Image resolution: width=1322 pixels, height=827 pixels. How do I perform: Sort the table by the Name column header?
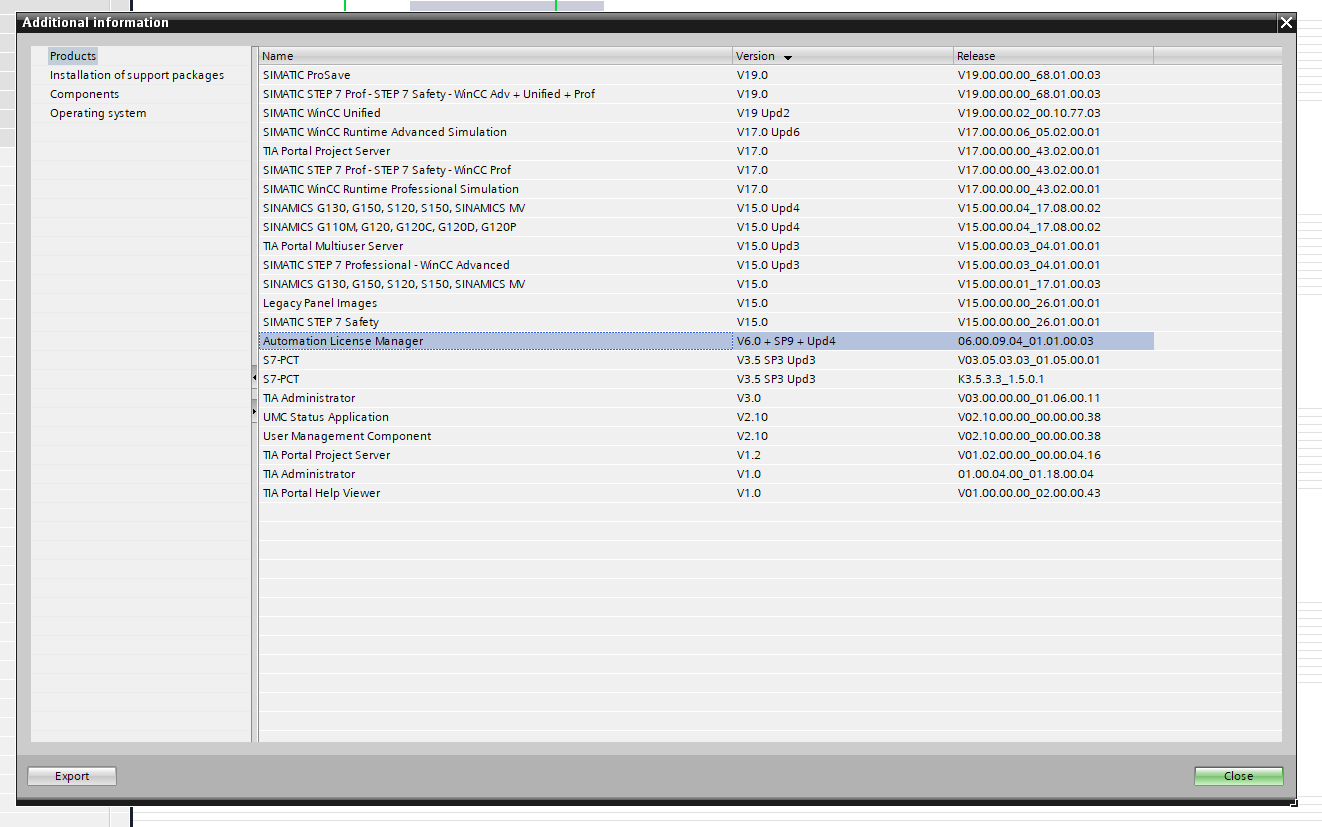496,56
